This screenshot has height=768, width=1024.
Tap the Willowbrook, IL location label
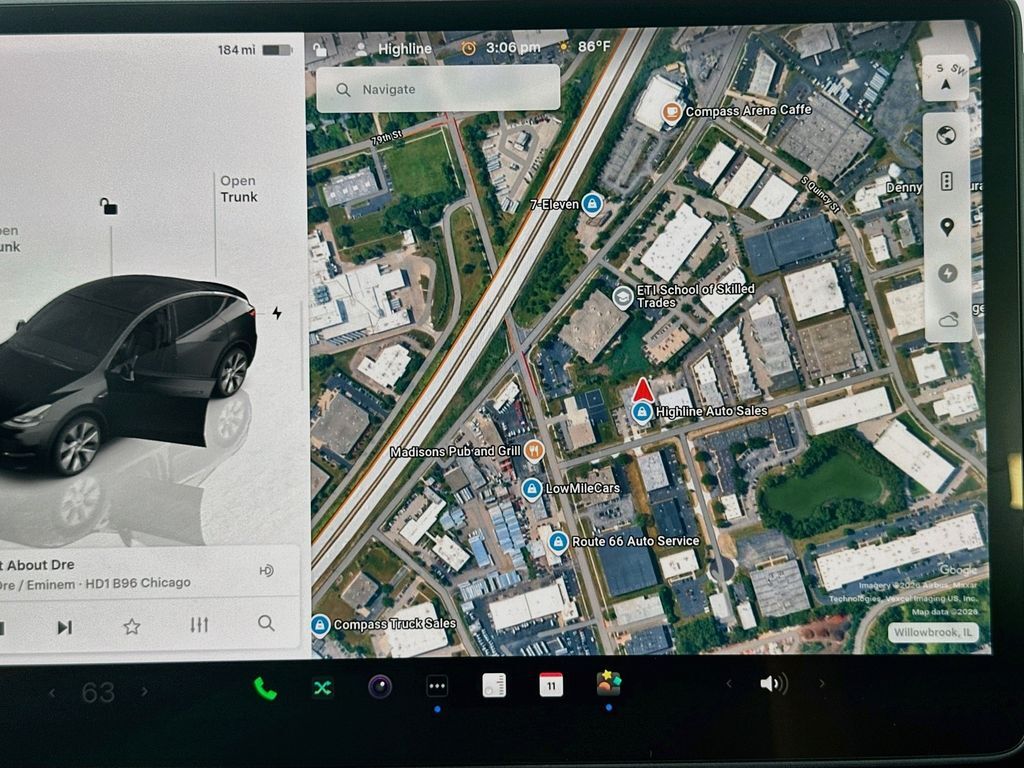pyautogui.click(x=933, y=632)
